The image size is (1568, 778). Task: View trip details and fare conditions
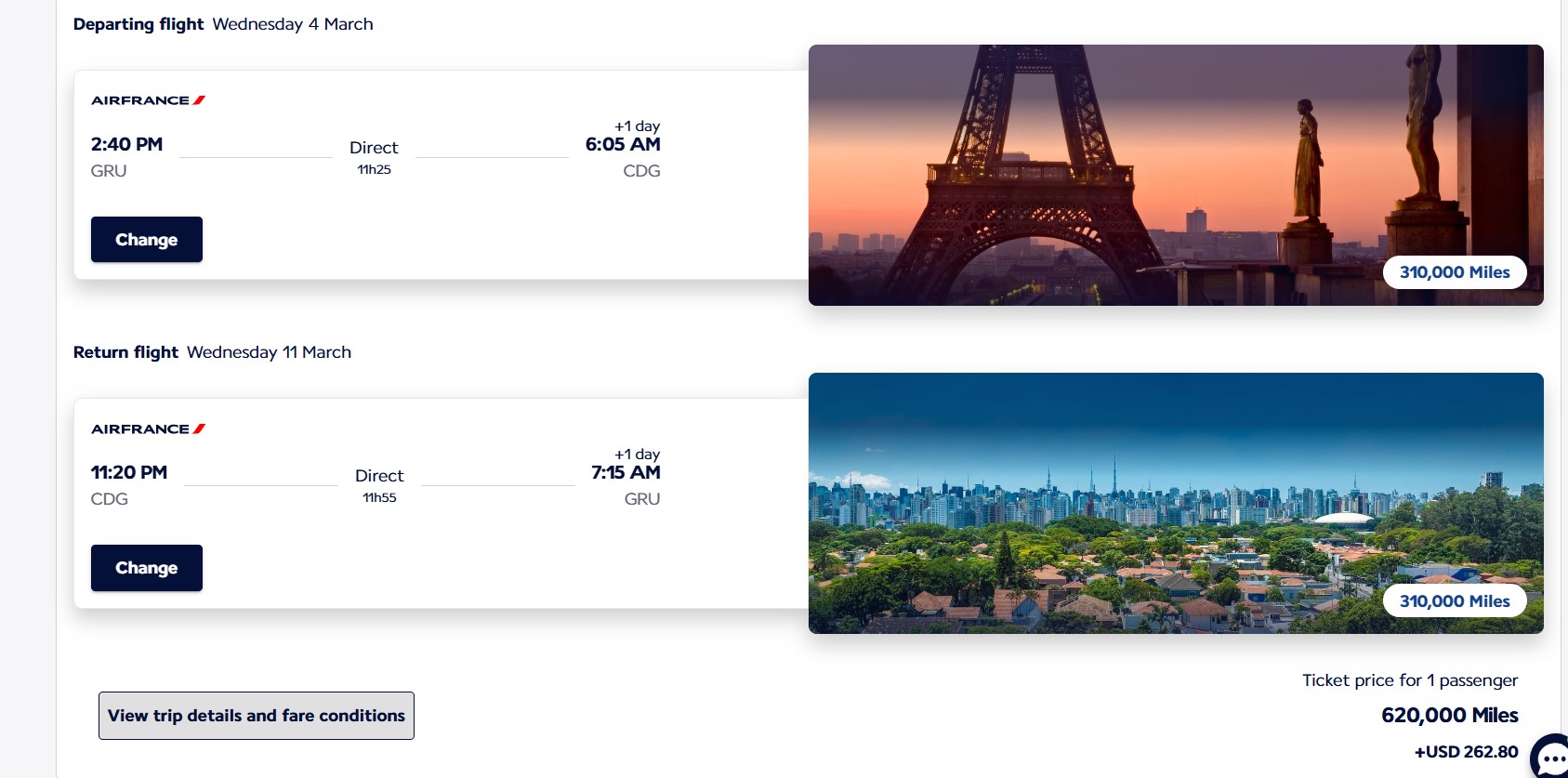[257, 716]
